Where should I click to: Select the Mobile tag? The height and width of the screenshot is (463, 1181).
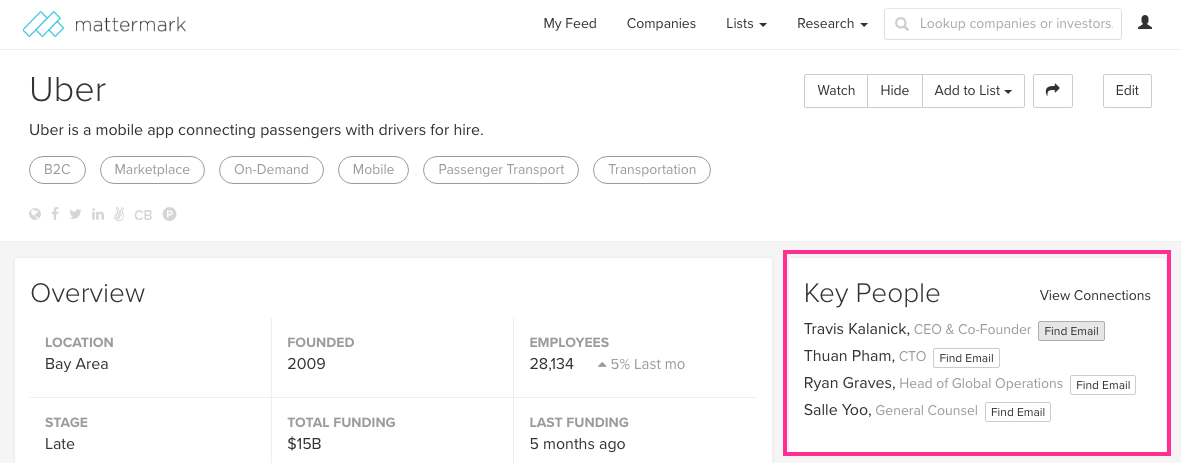(x=374, y=169)
